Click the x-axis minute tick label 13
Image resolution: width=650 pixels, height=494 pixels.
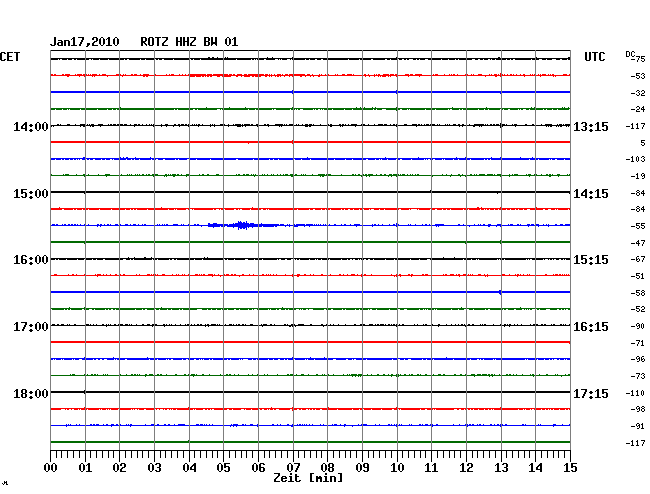(x=501, y=468)
